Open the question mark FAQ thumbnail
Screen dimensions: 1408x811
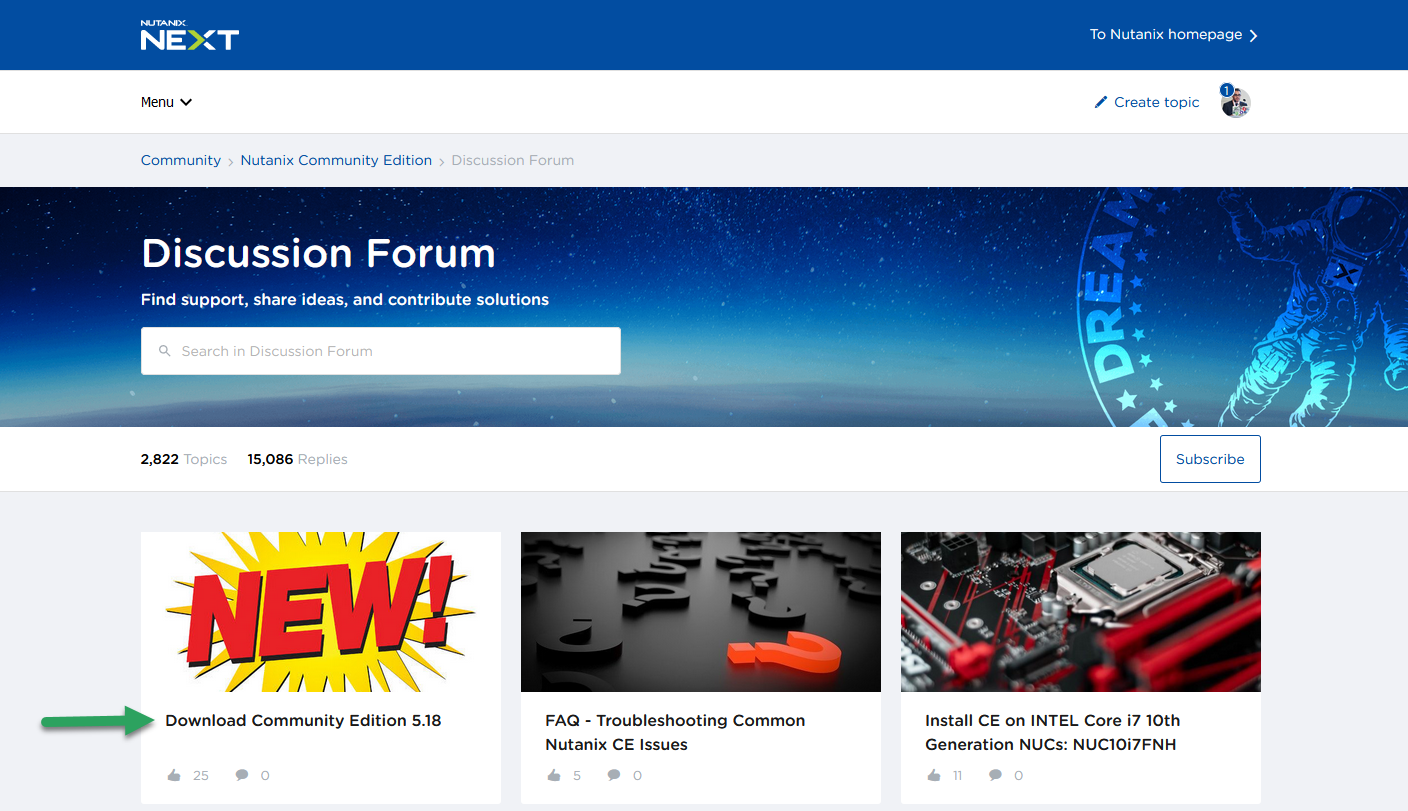(x=701, y=612)
